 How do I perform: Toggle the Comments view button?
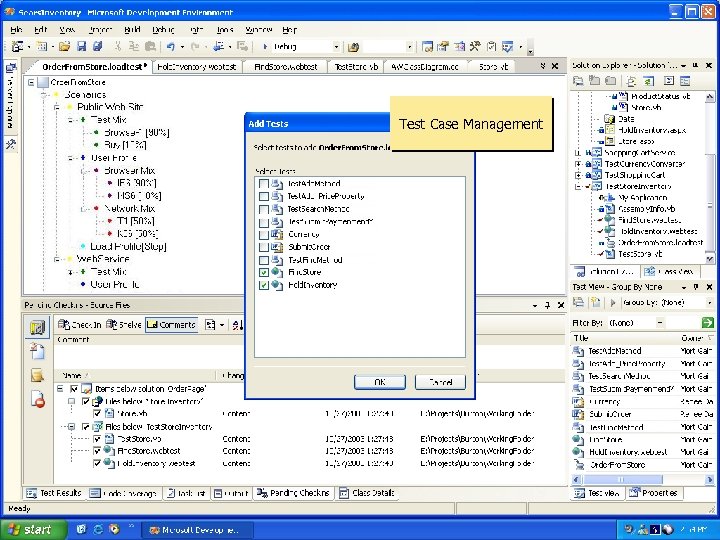pos(171,324)
